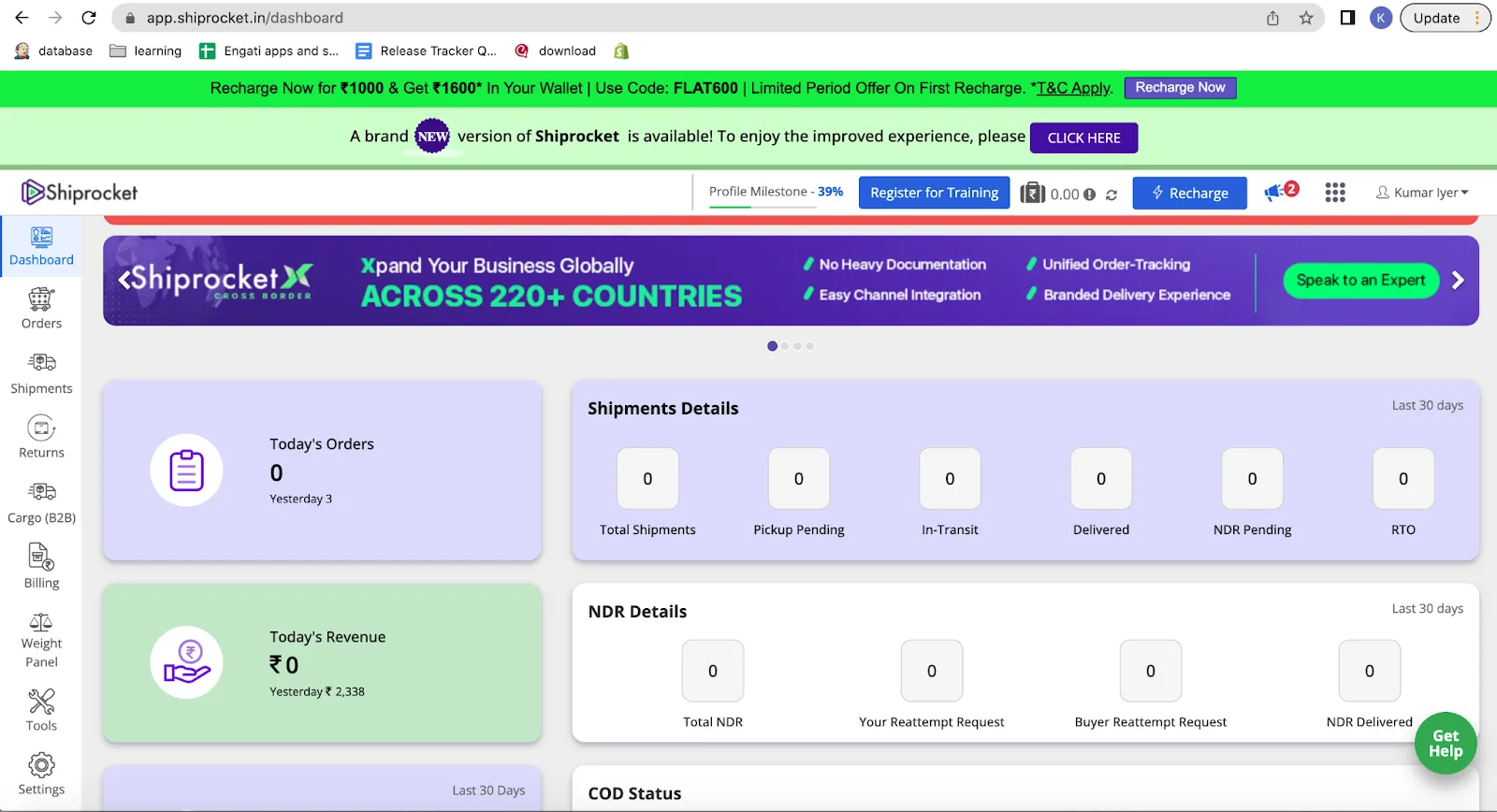The height and width of the screenshot is (812, 1497).
Task: Click the RTO count box
Action: tap(1403, 479)
